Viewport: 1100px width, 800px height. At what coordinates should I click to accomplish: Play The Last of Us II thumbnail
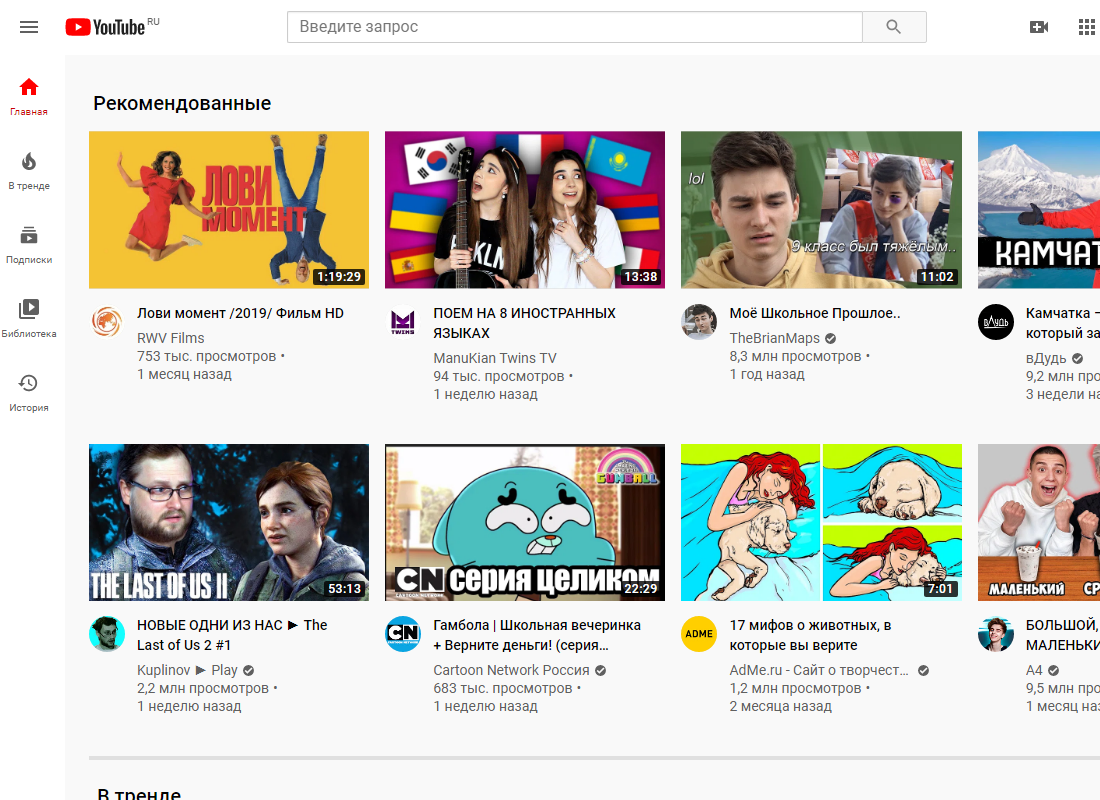tap(229, 522)
